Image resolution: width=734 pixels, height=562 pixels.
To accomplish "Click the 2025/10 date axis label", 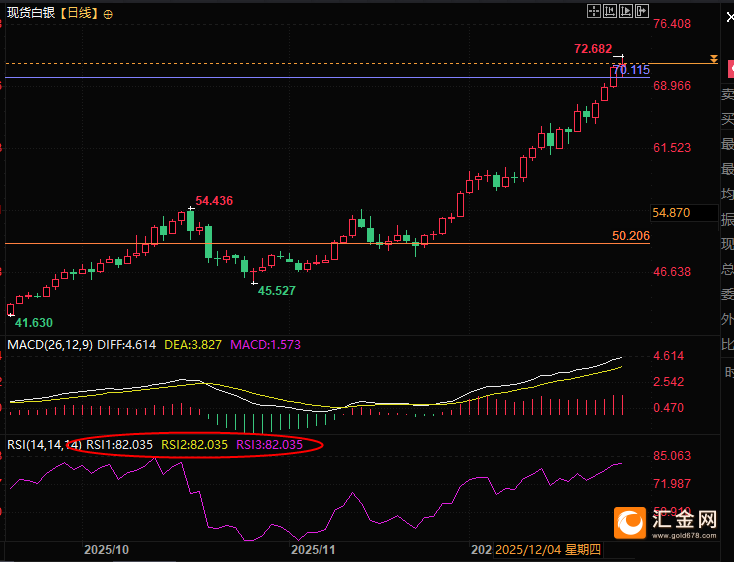I will point(106,549).
